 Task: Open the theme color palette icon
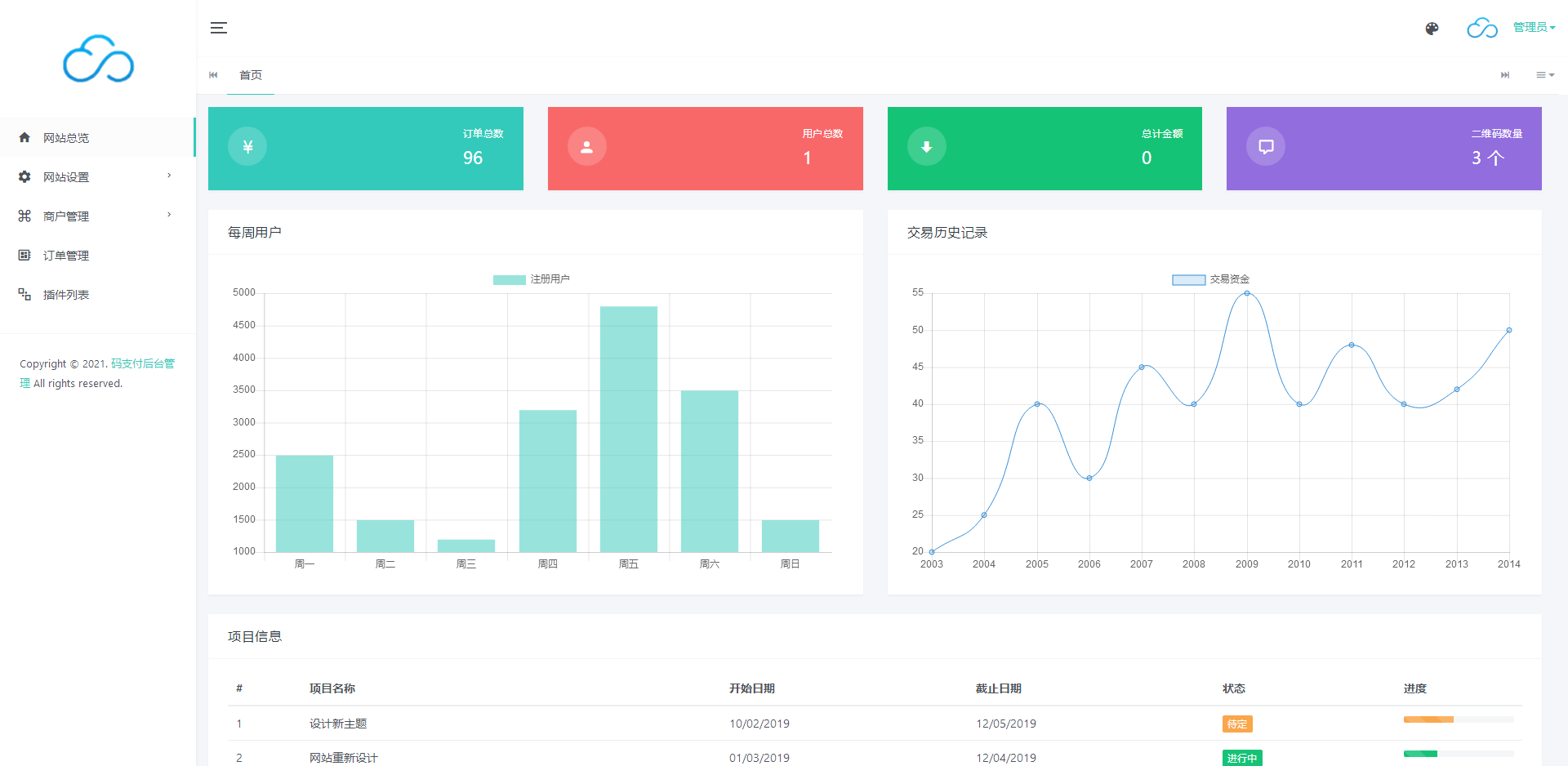pyautogui.click(x=1432, y=29)
